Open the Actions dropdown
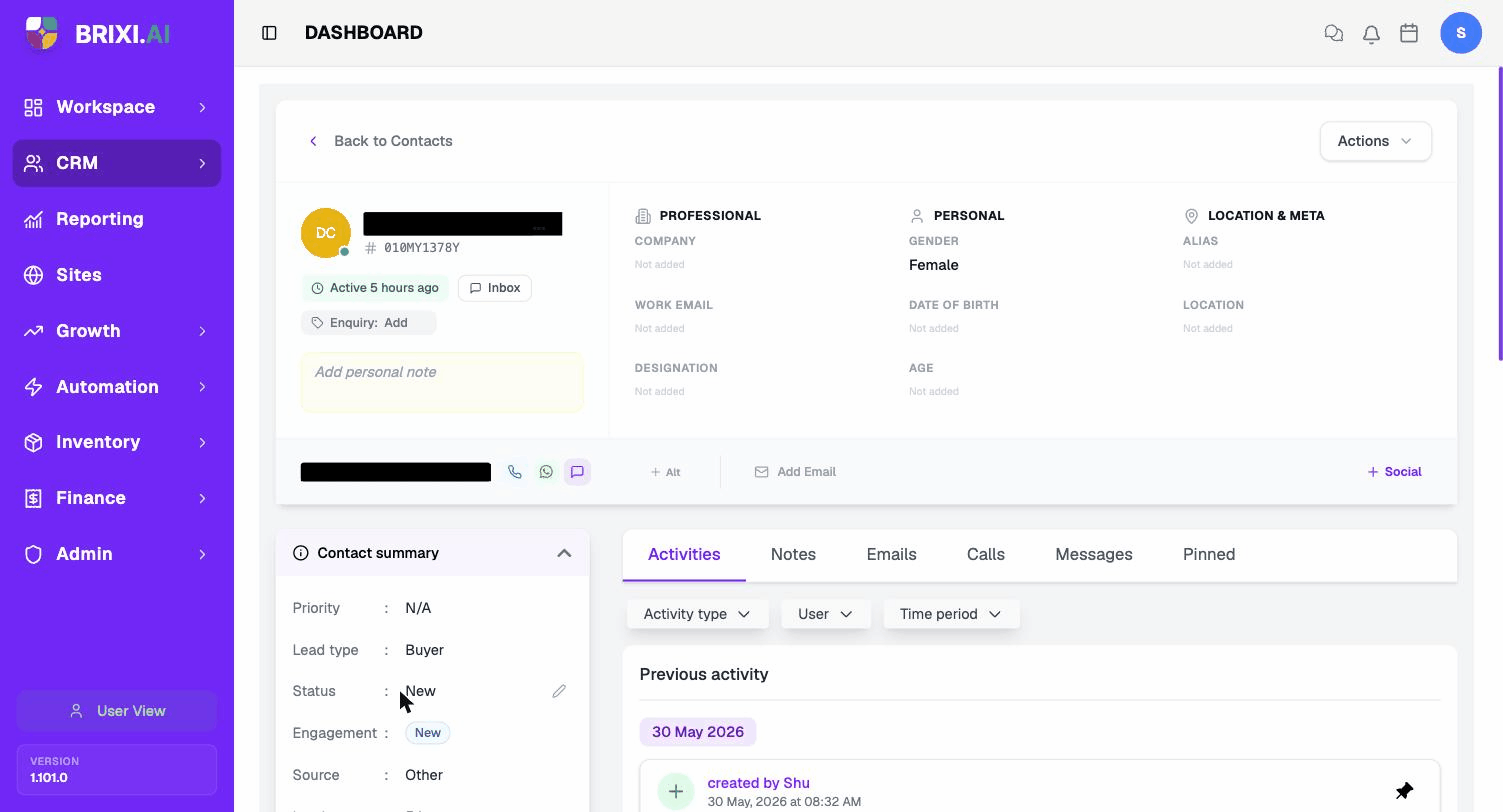Screen dimensions: 1503x812 click(1376, 141)
